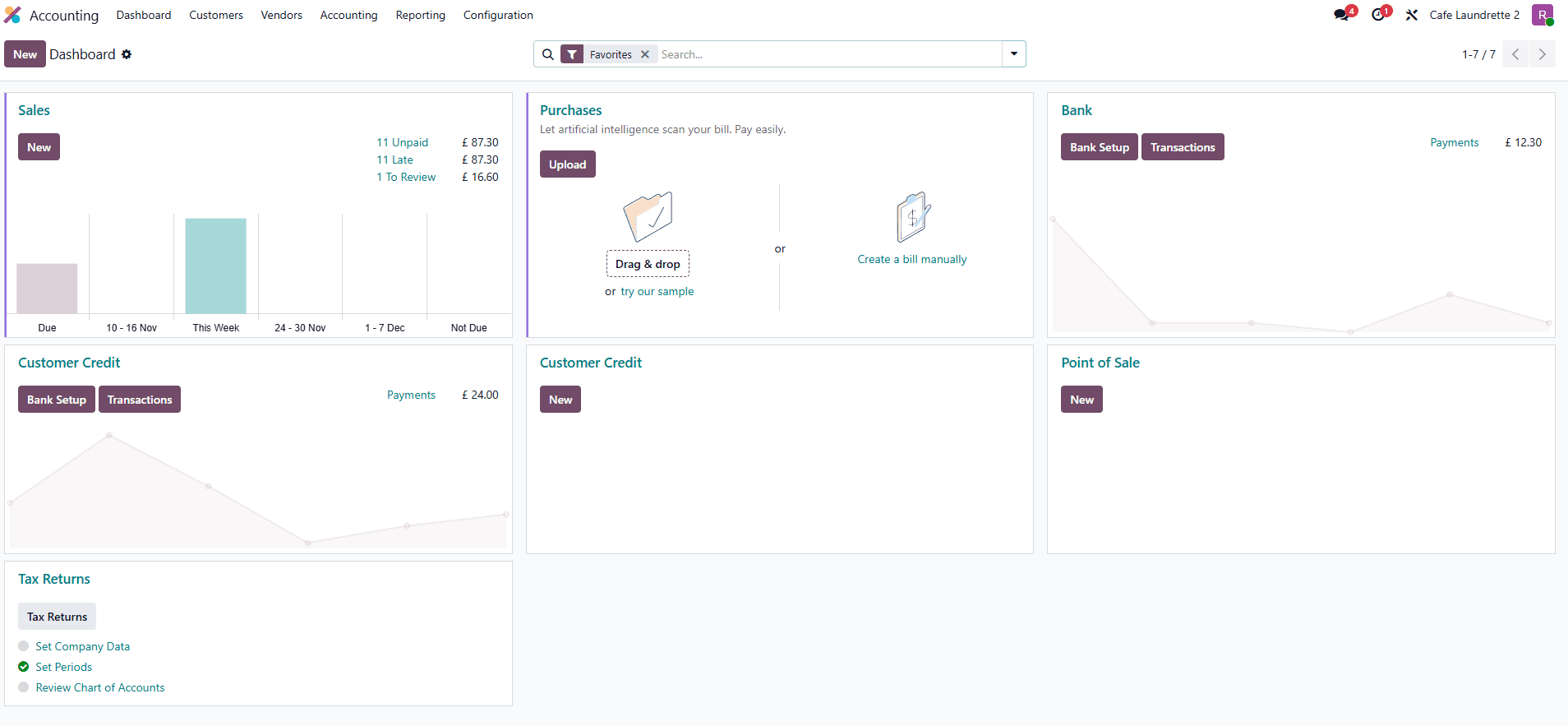The height and width of the screenshot is (726, 1568).
Task: Click the Drag & drop upload box
Action: [x=648, y=264]
